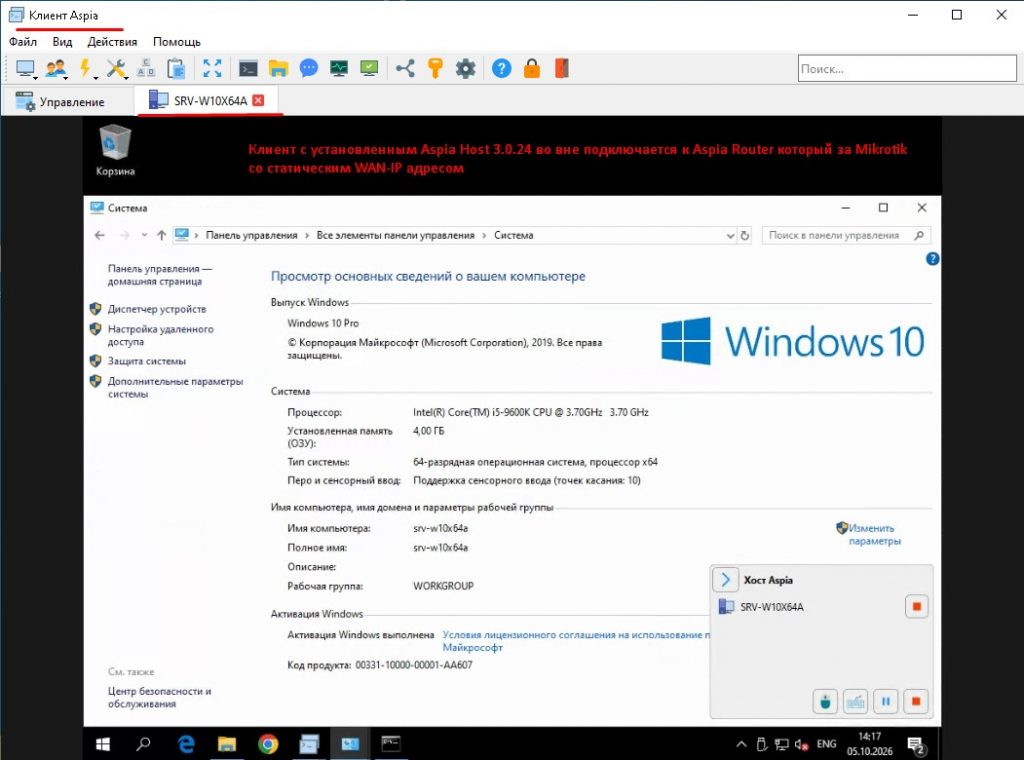Screen dimensions: 1024x760
Task: Show hidden tray icons on the remote taskbar
Action: pyautogui.click(x=741, y=744)
